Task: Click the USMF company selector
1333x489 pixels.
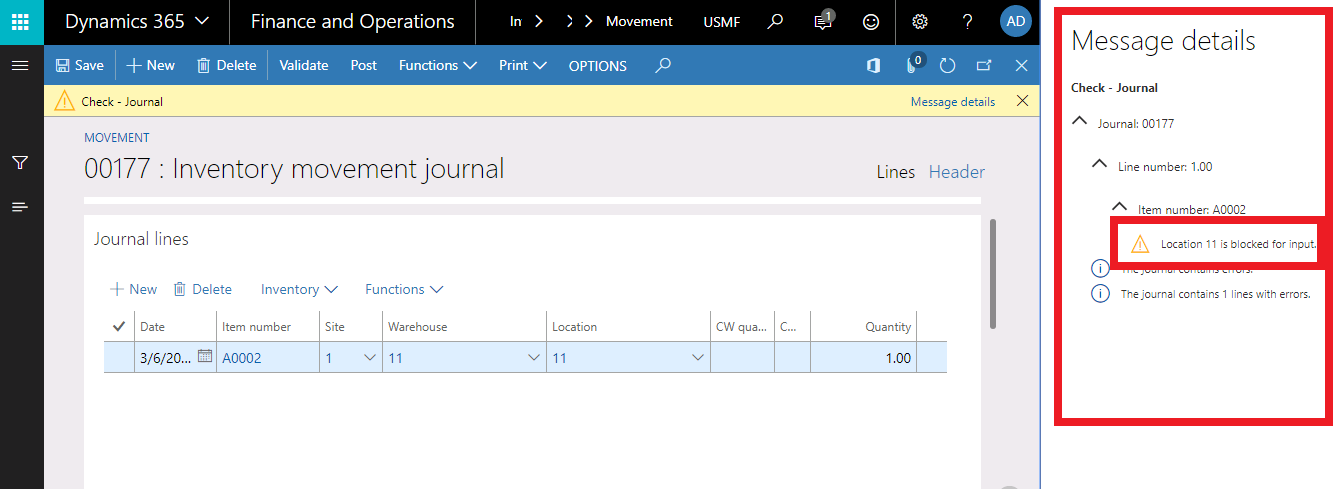Action: pyautogui.click(x=722, y=21)
